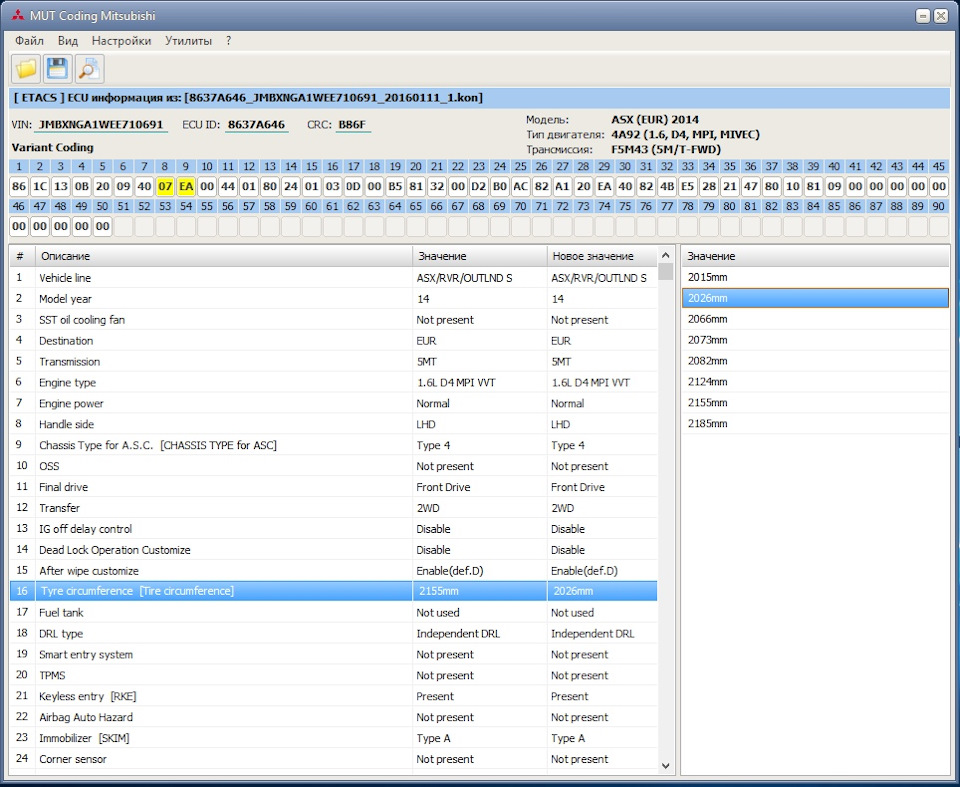Image resolution: width=960 pixels, height=787 pixels.
Task: Select byte 4B under column 32
Action: point(667,186)
